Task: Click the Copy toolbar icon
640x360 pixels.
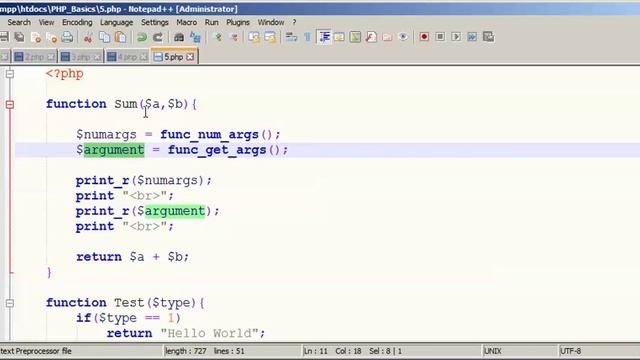Action: click(x=104, y=37)
